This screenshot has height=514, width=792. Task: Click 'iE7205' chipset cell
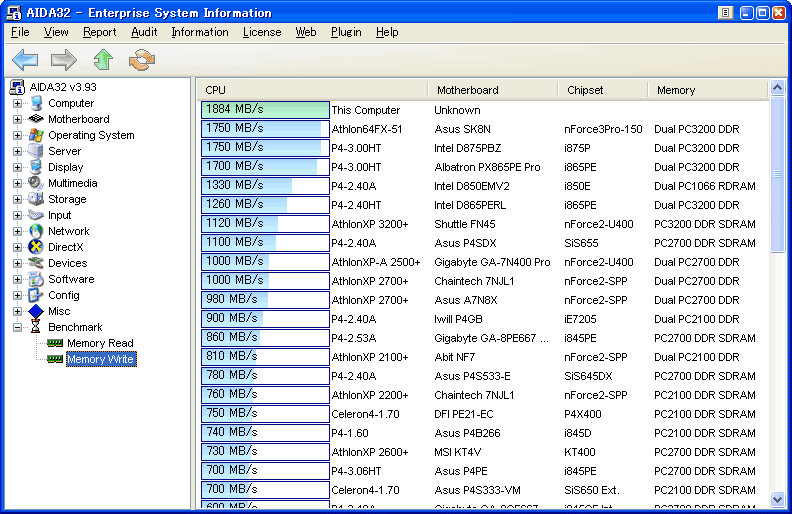[x=580, y=319]
